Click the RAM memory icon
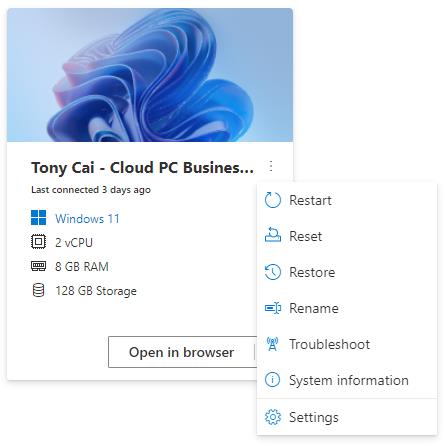445x446 pixels. [38, 266]
